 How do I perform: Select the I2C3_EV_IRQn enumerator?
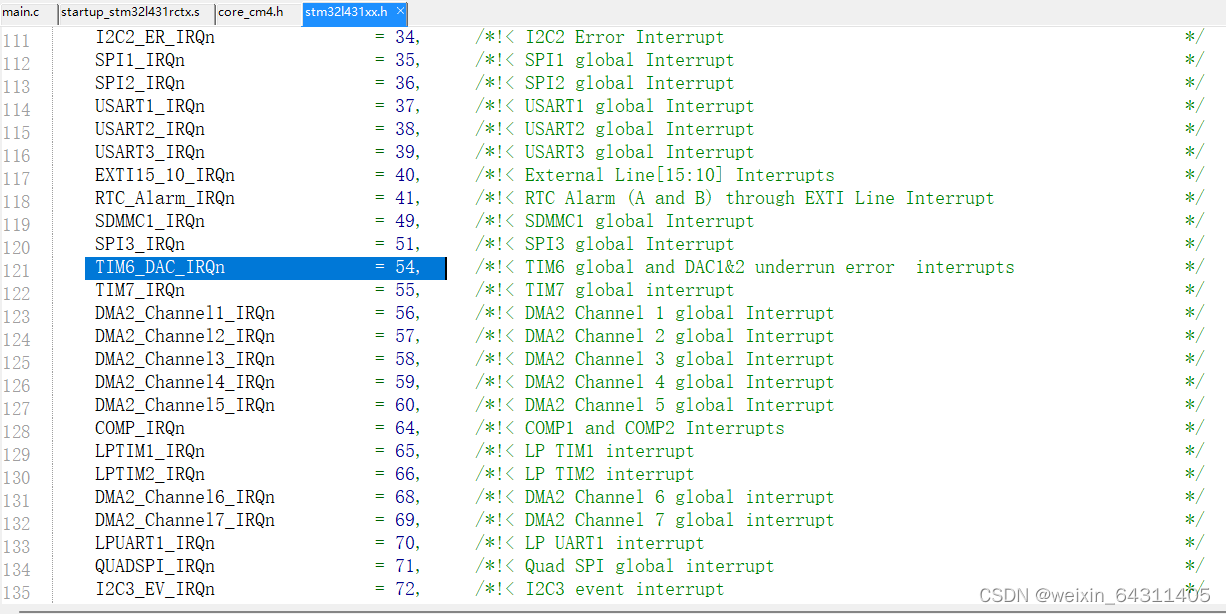(x=153, y=589)
